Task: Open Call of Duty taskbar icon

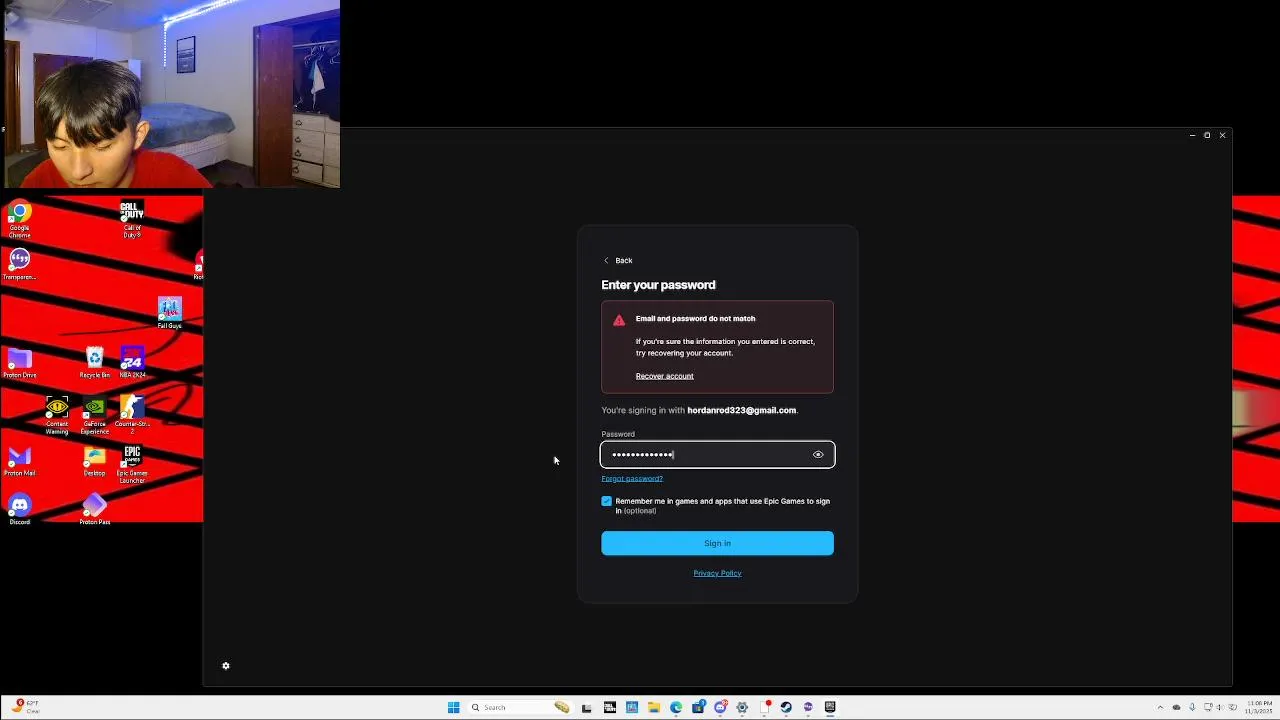Action: [610, 707]
